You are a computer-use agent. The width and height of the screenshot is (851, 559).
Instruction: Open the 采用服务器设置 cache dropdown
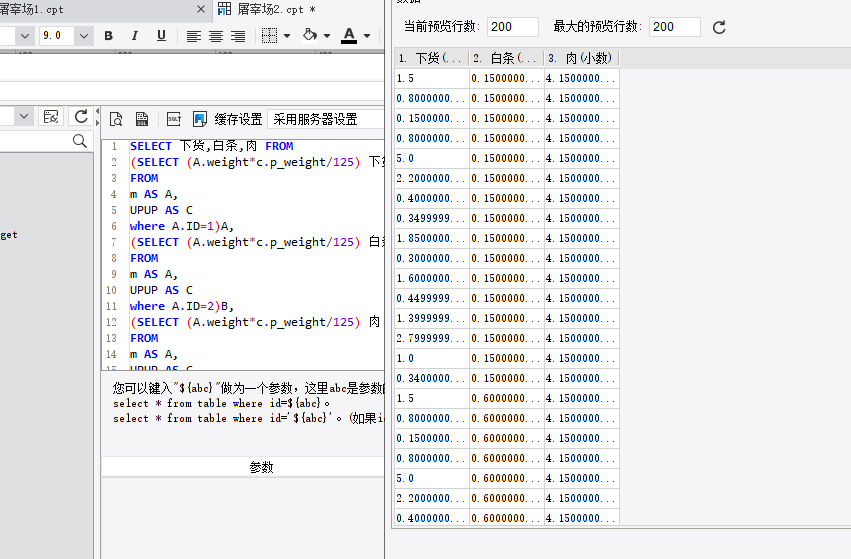[x=326, y=119]
